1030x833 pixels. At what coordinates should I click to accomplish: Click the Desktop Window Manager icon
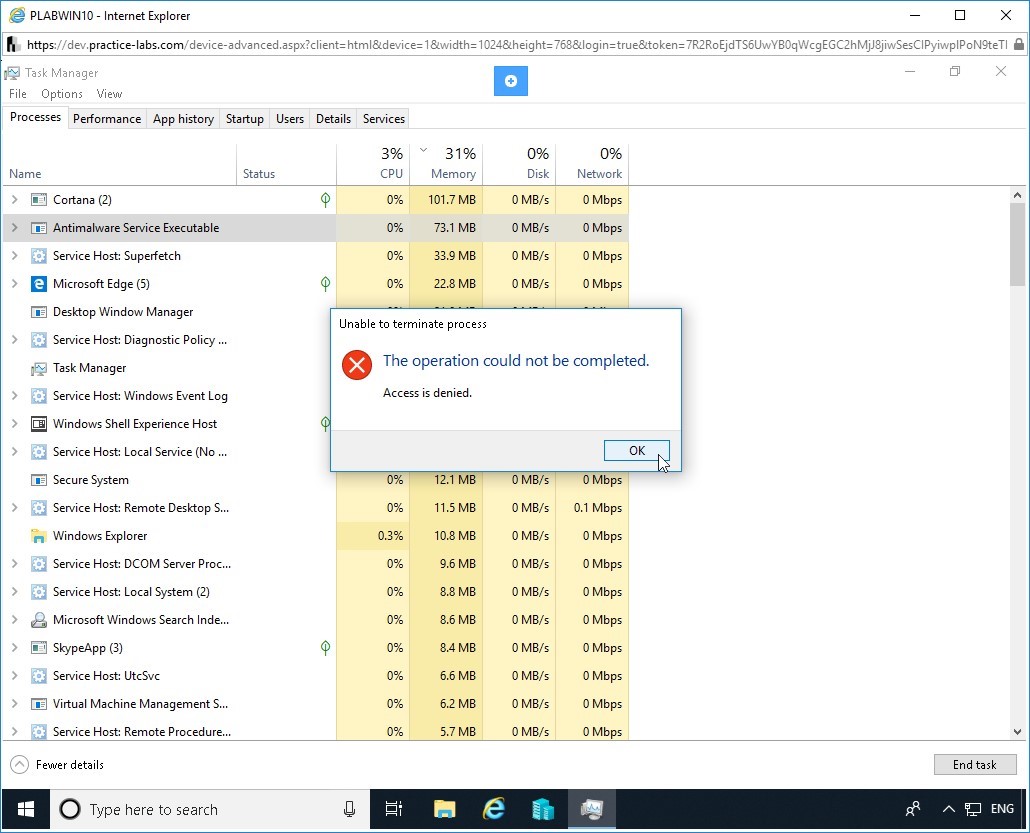(x=39, y=312)
